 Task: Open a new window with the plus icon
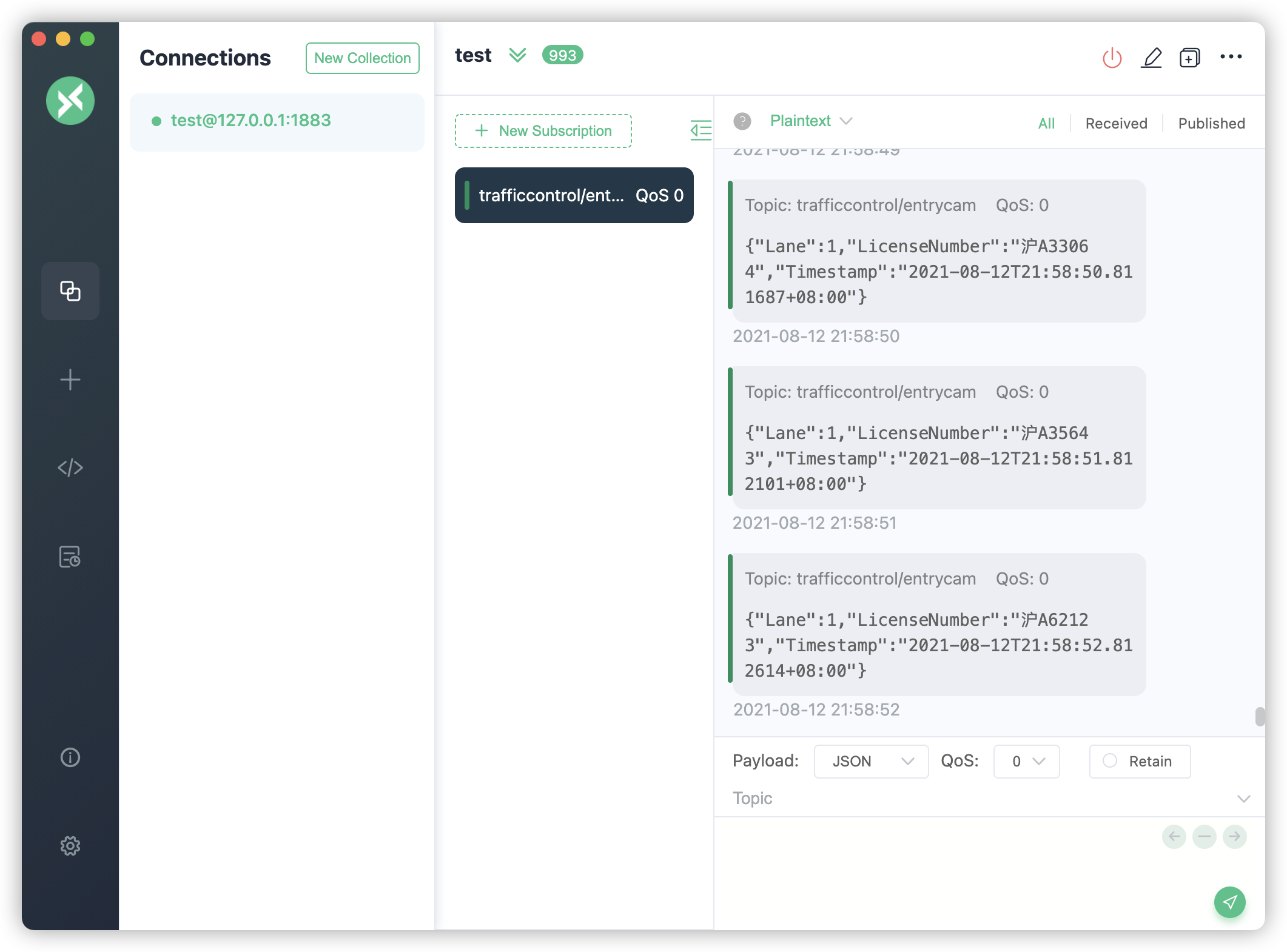[x=1189, y=58]
